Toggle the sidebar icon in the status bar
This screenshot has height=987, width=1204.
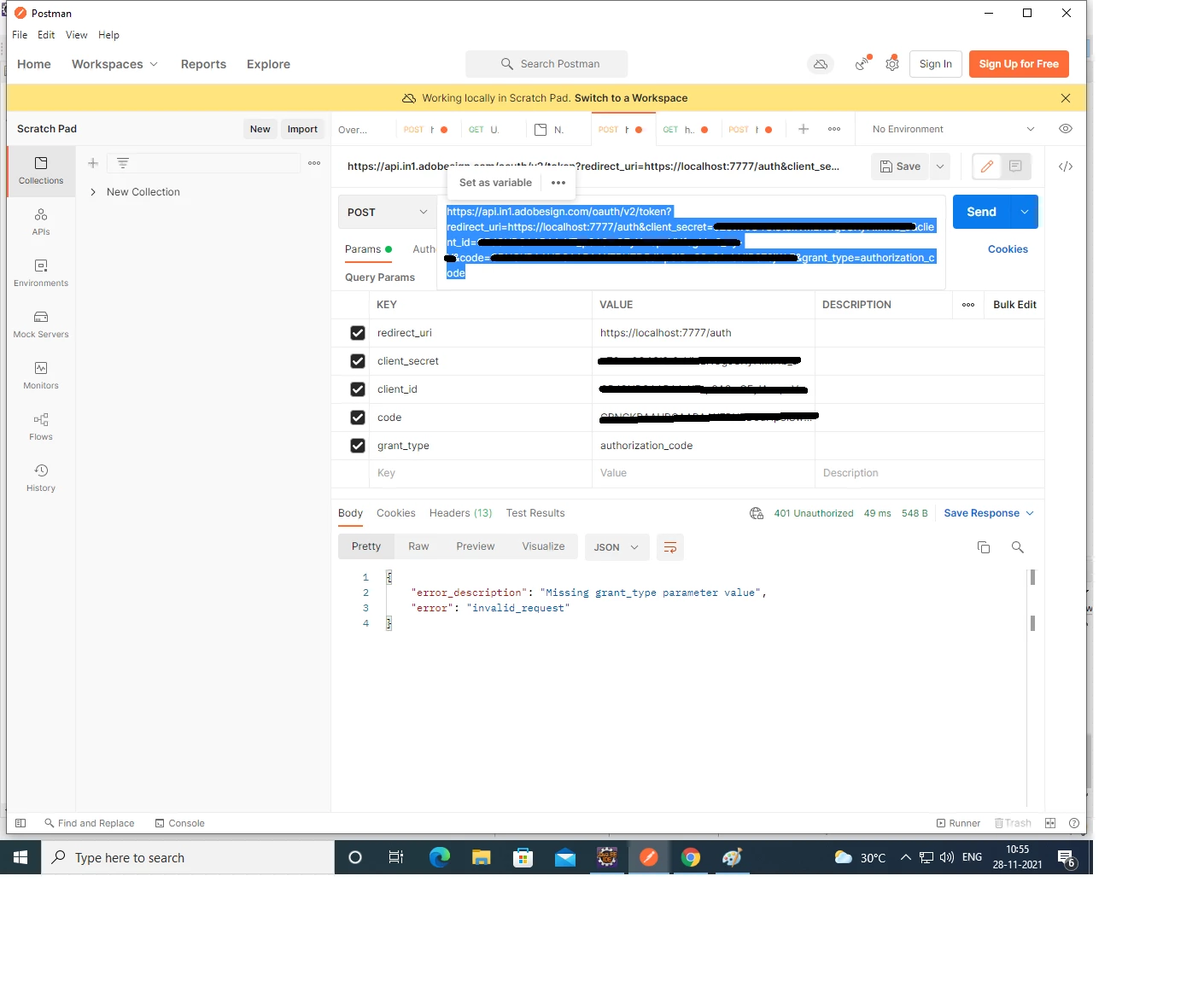point(20,823)
